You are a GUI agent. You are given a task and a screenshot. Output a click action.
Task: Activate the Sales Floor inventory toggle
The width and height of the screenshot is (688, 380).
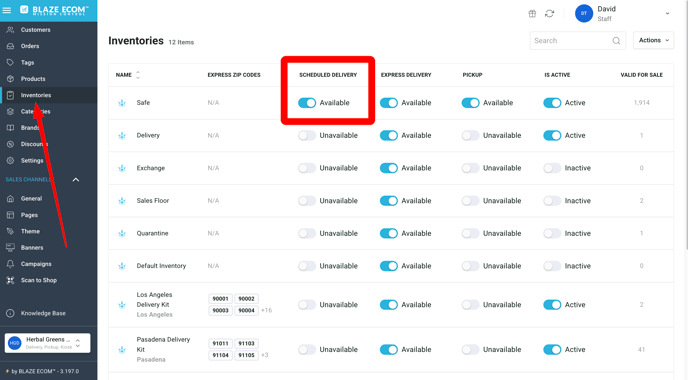552,201
